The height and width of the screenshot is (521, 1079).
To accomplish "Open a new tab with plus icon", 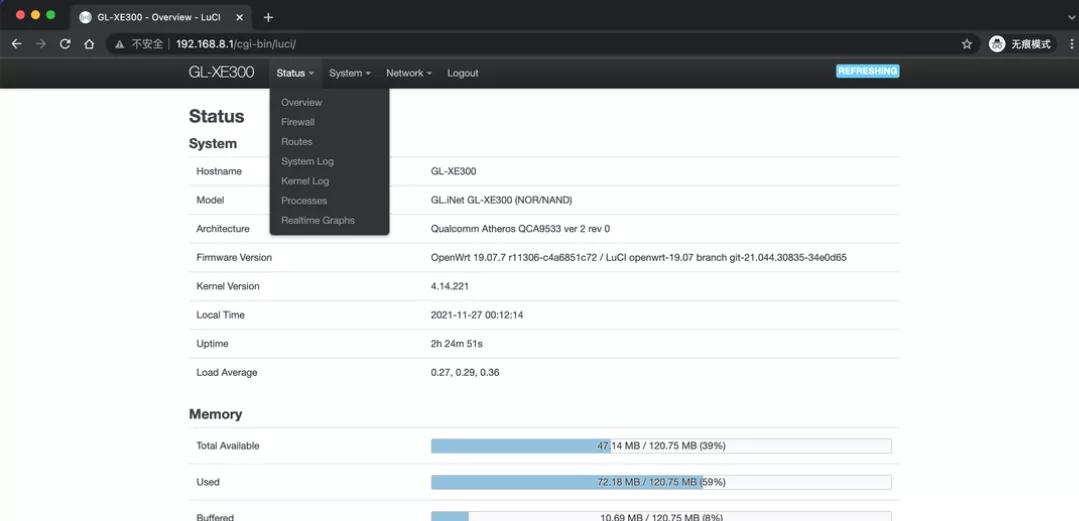I will (268, 17).
